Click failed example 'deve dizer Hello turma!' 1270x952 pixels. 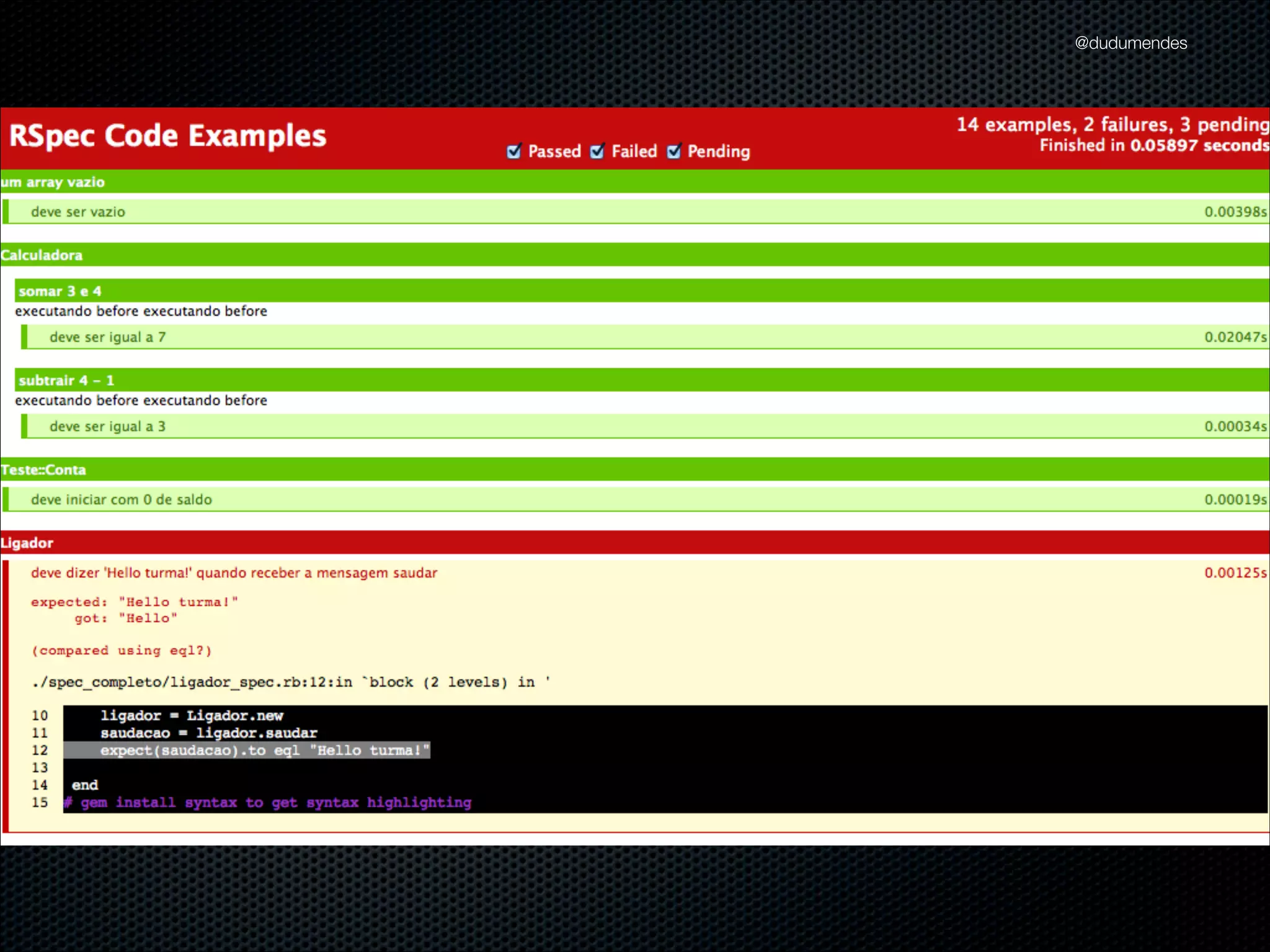point(234,573)
